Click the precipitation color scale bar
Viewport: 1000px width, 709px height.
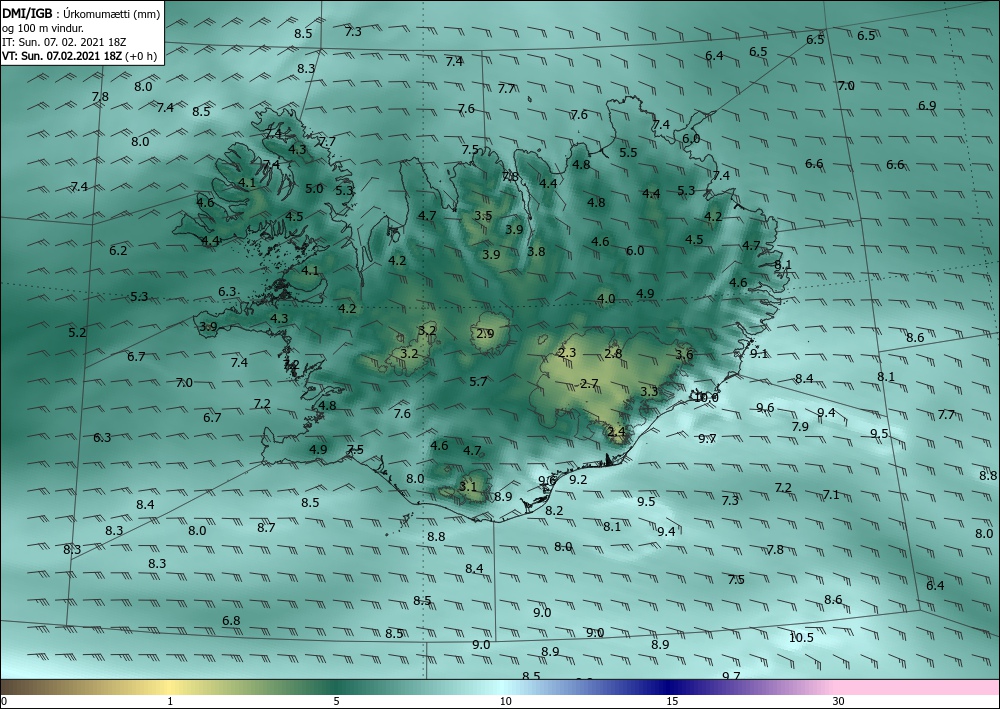(x=500, y=687)
